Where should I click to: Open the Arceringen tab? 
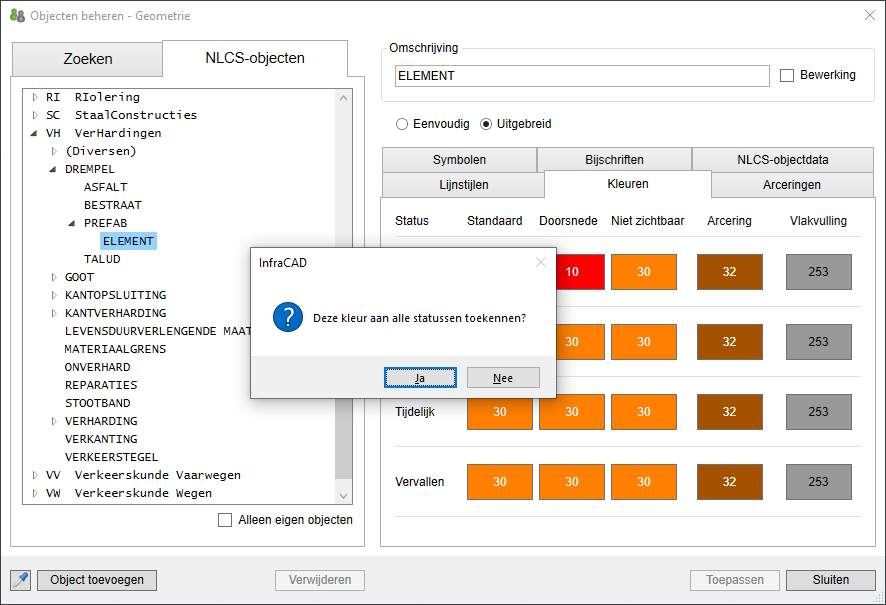click(792, 185)
